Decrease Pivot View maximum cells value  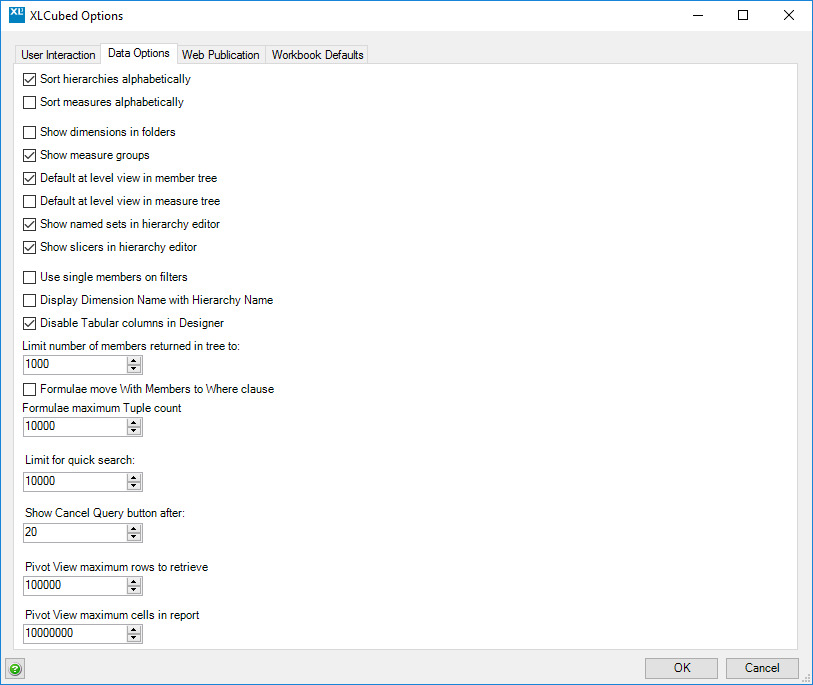(x=134, y=638)
